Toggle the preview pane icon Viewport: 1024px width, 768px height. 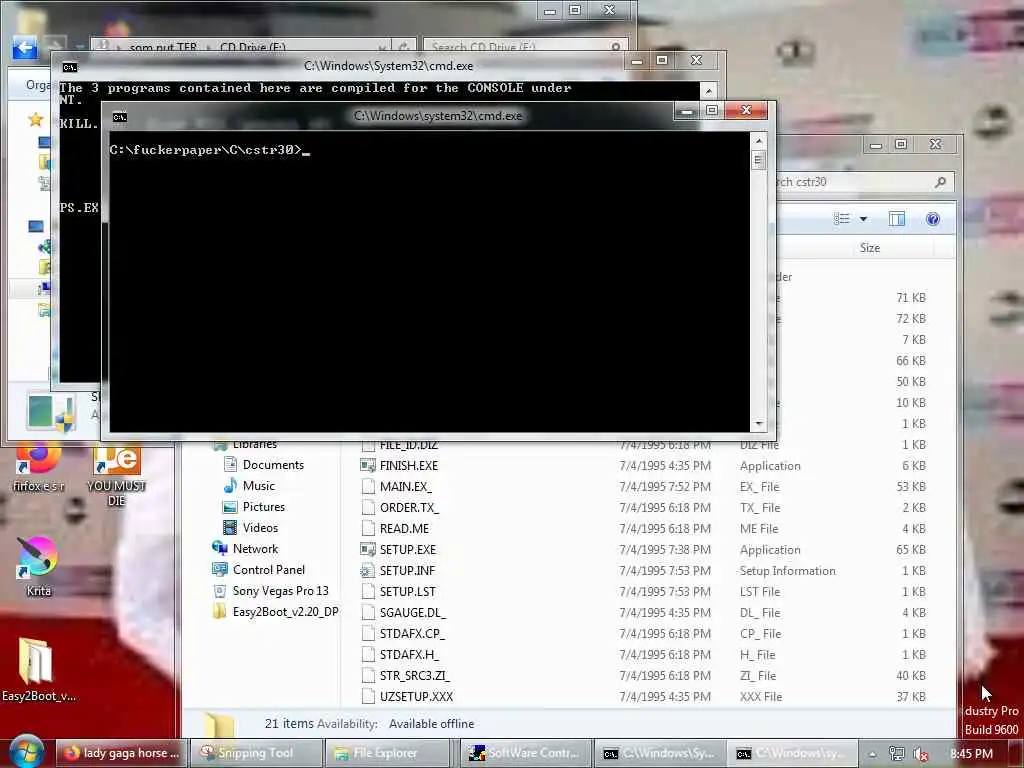(x=897, y=219)
